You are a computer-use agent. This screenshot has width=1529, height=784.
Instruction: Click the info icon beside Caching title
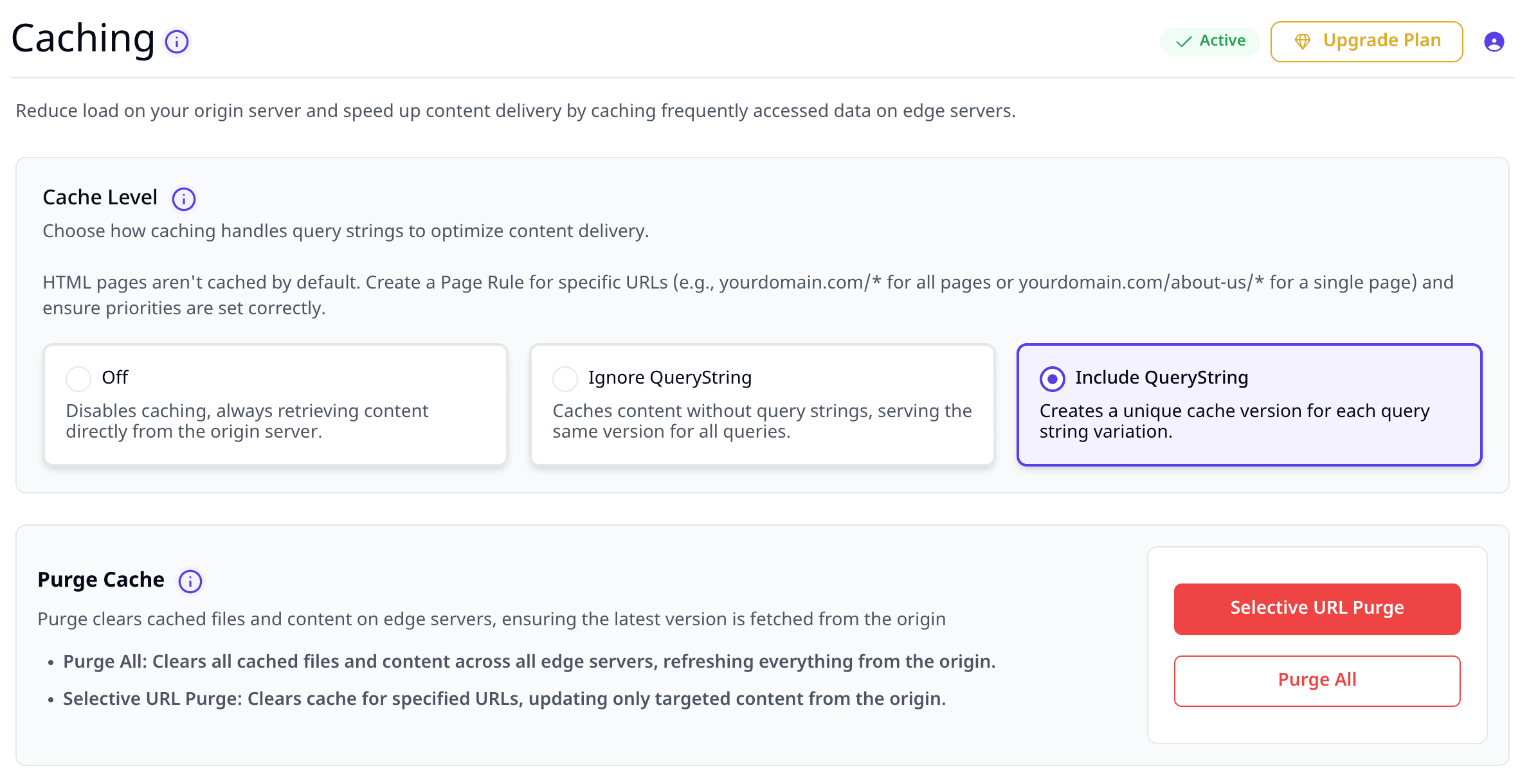coord(177,42)
